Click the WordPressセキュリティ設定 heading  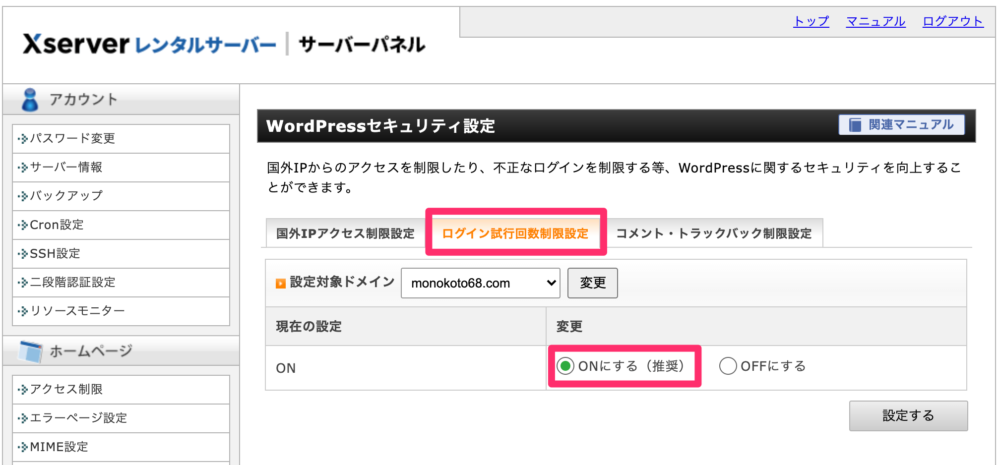click(380, 126)
